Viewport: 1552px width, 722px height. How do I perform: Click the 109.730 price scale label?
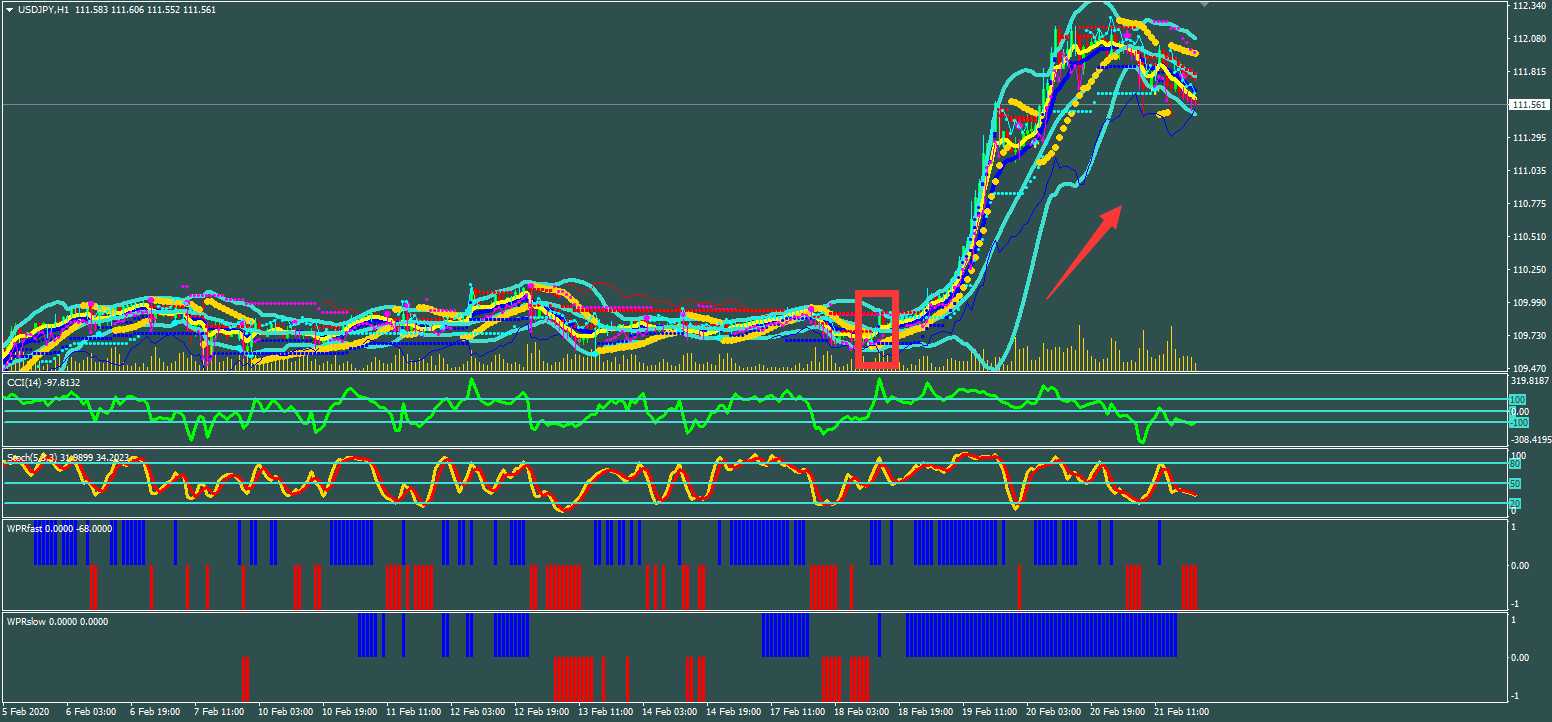[x=1529, y=336]
